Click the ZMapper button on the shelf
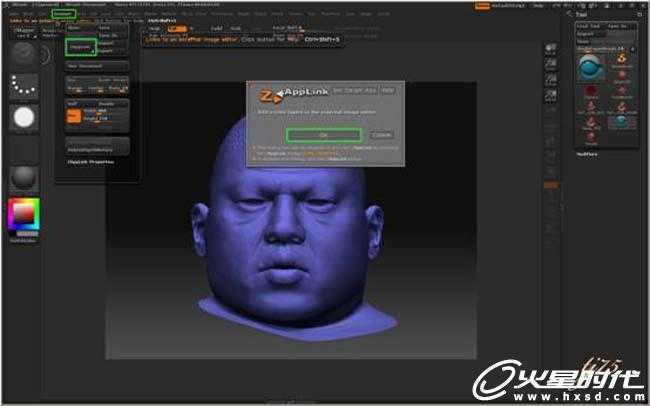 (x=24, y=33)
